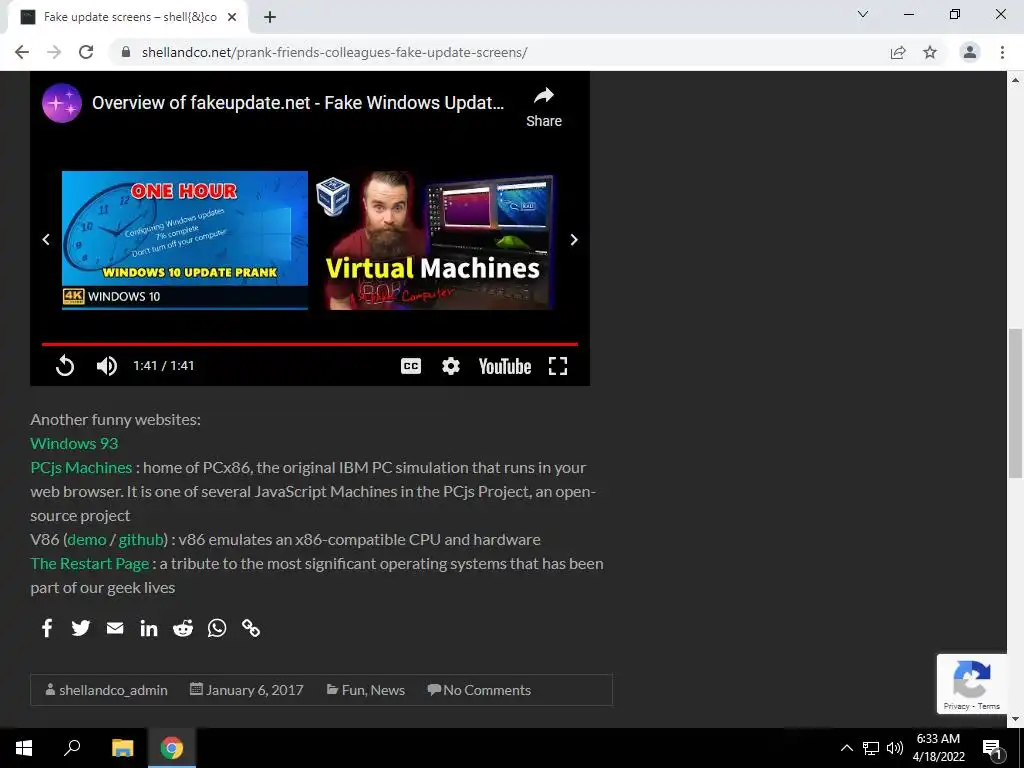Open the PCjs Machines link

click(81, 468)
